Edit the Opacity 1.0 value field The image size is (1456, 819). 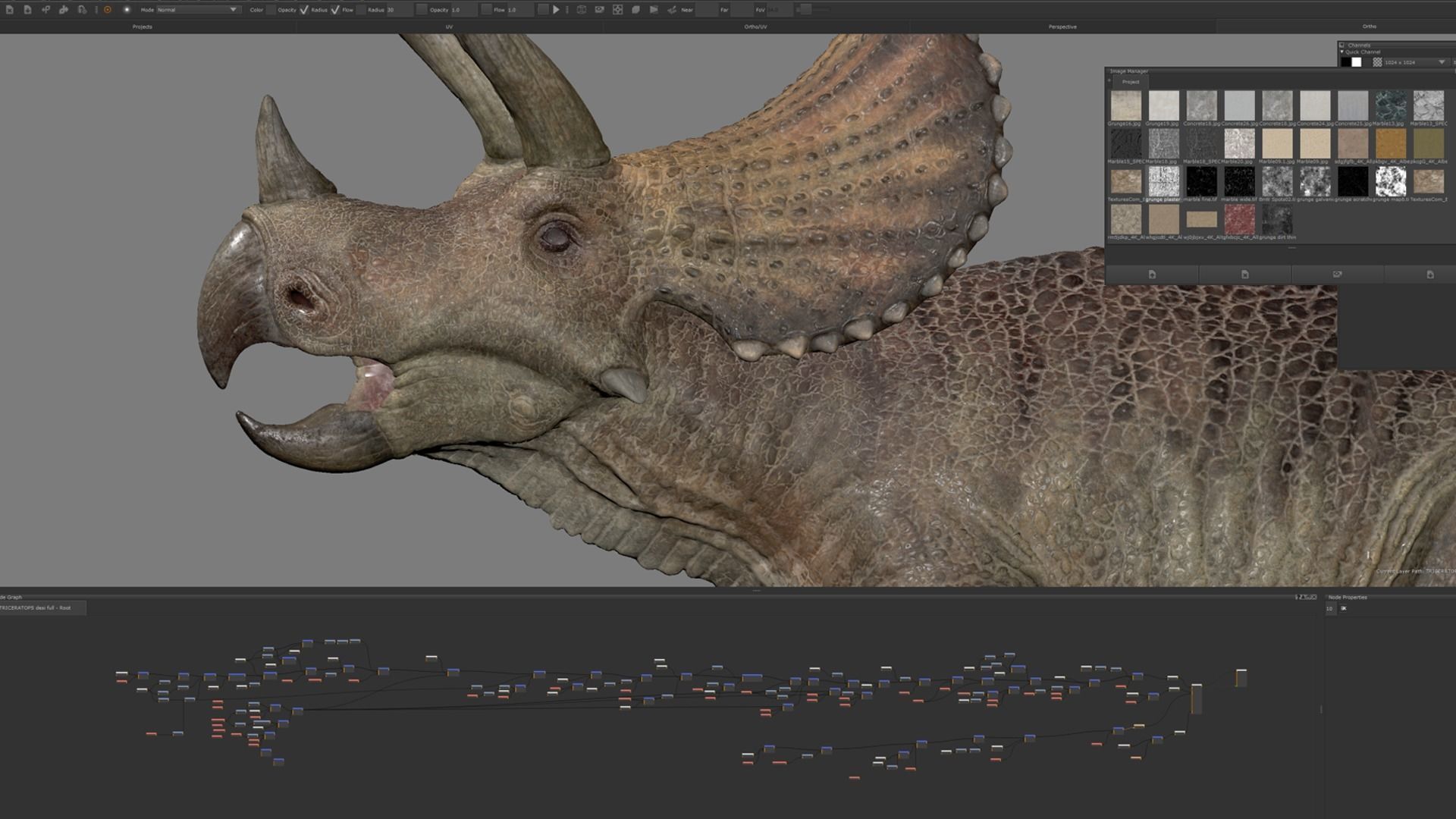pos(465,10)
